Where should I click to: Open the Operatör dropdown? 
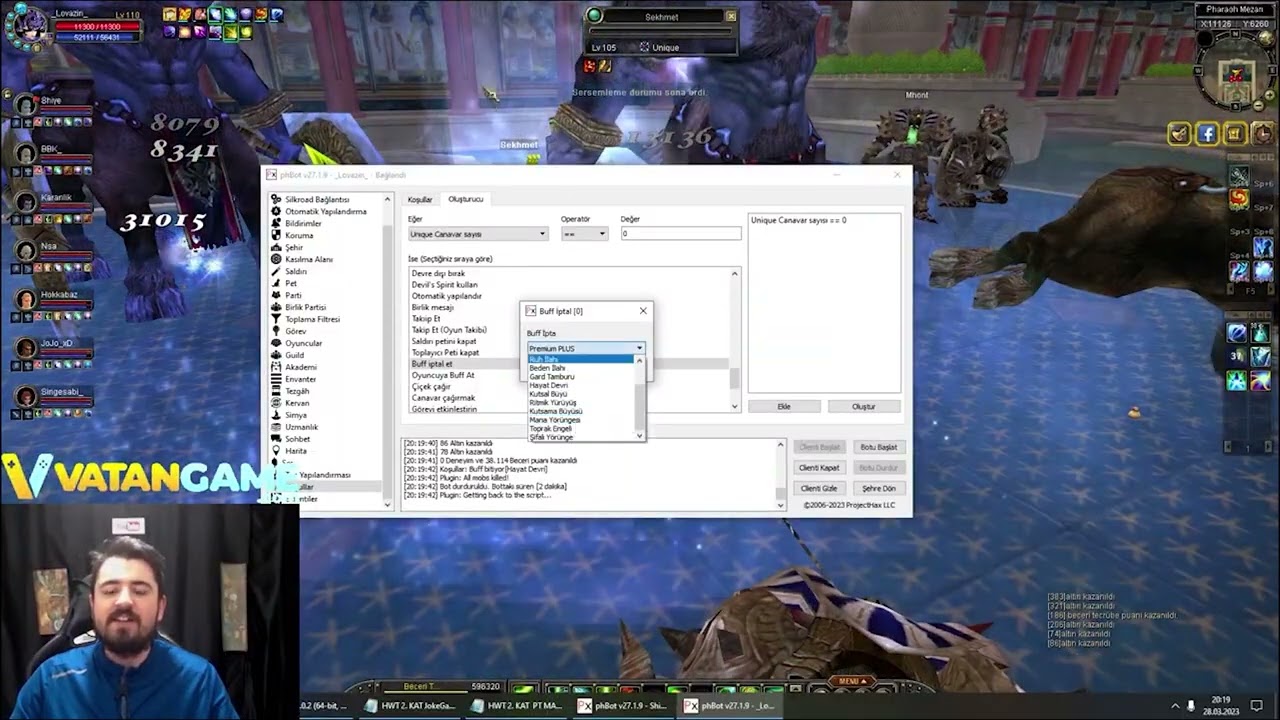(584, 234)
